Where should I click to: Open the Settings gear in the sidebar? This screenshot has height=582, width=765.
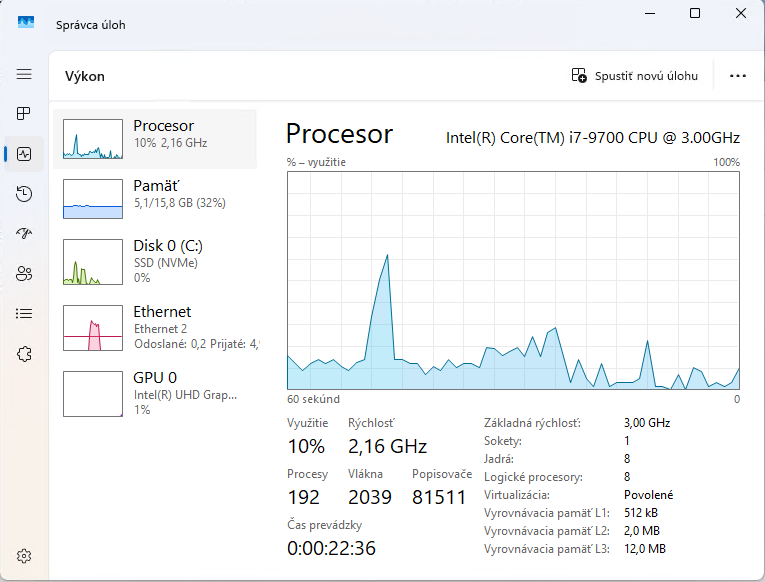click(24, 556)
